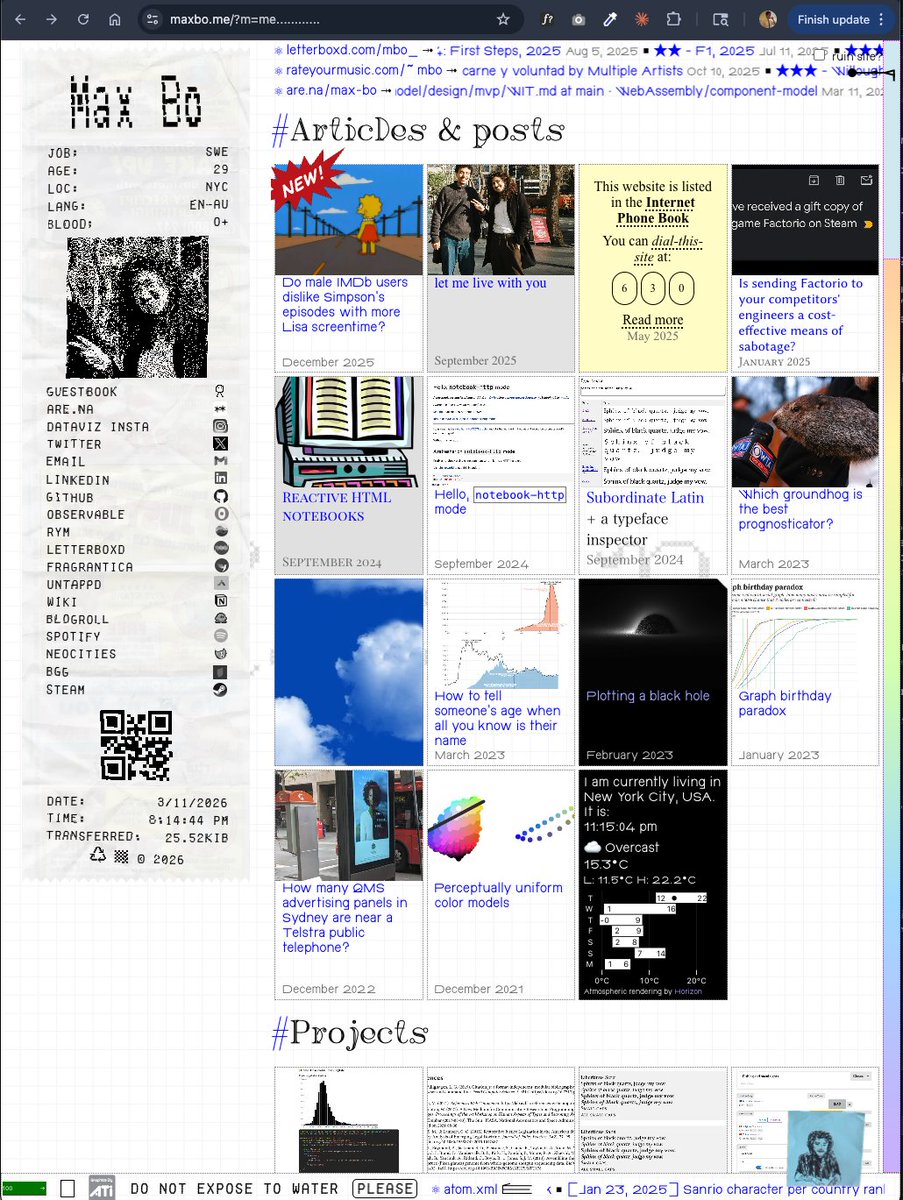Viewport: 903px width, 1200px height.
Task: Open the tab search icon in toolbar
Action: click(720, 19)
